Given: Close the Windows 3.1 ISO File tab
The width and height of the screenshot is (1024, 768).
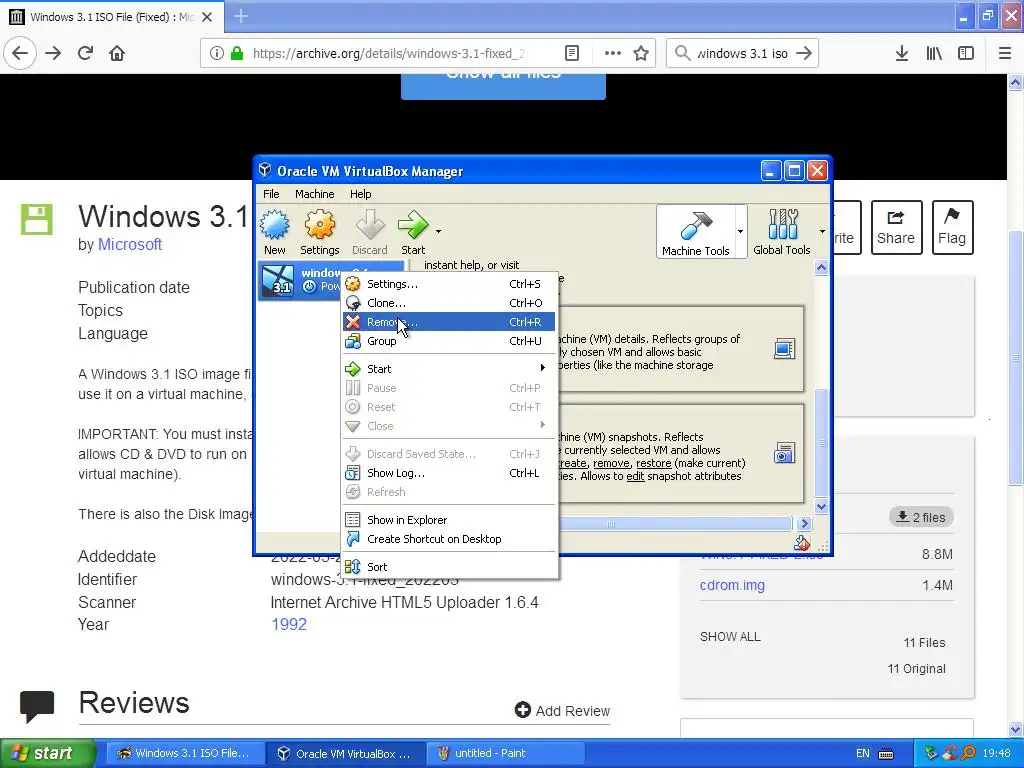Looking at the screenshot, I should pyautogui.click(x=207, y=17).
